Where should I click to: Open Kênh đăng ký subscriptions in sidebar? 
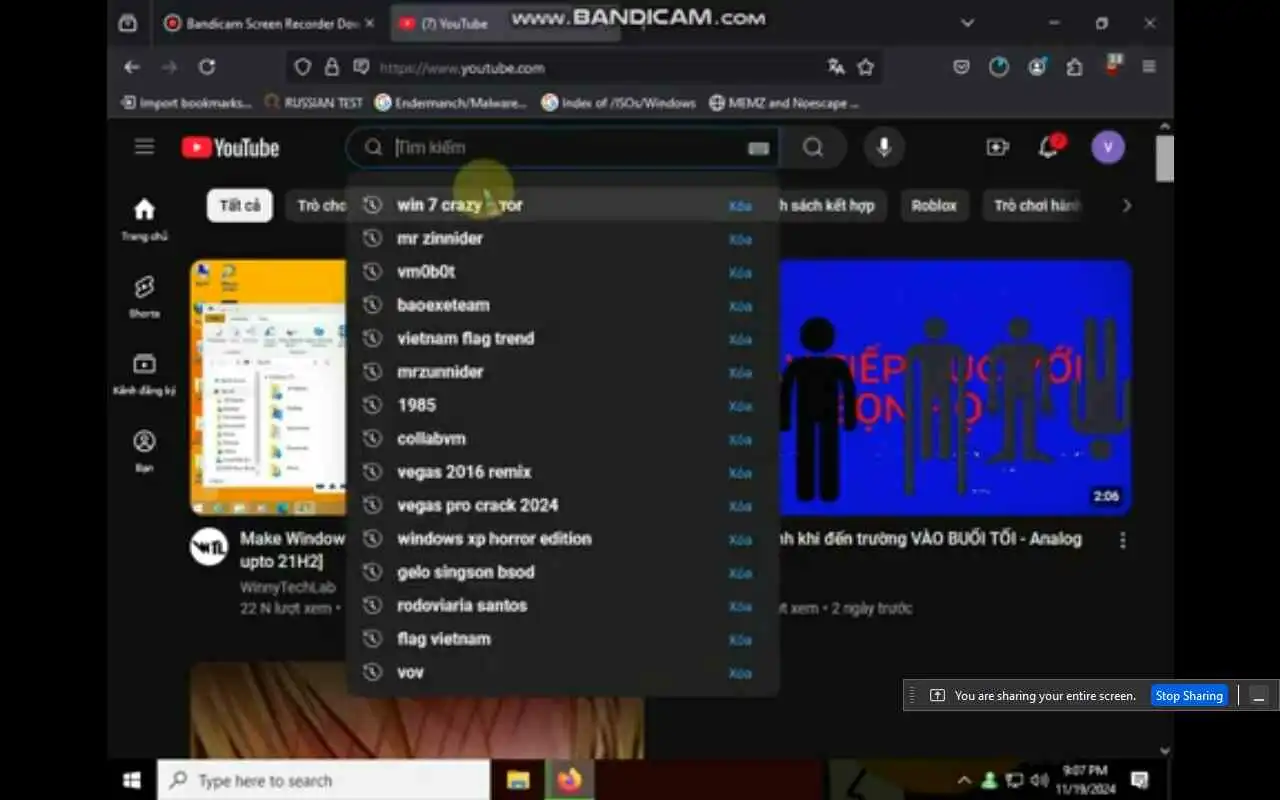144,374
